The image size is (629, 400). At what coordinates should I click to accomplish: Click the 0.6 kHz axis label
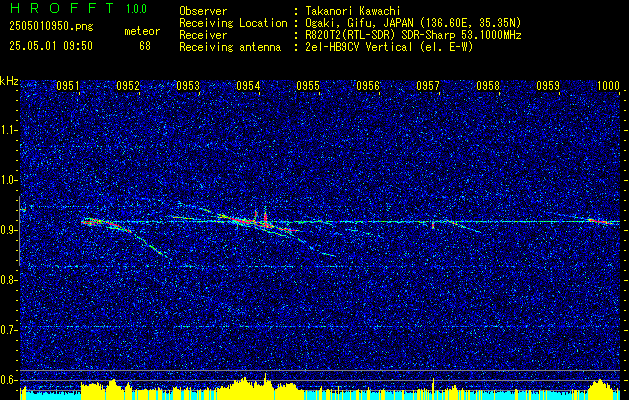(9, 380)
